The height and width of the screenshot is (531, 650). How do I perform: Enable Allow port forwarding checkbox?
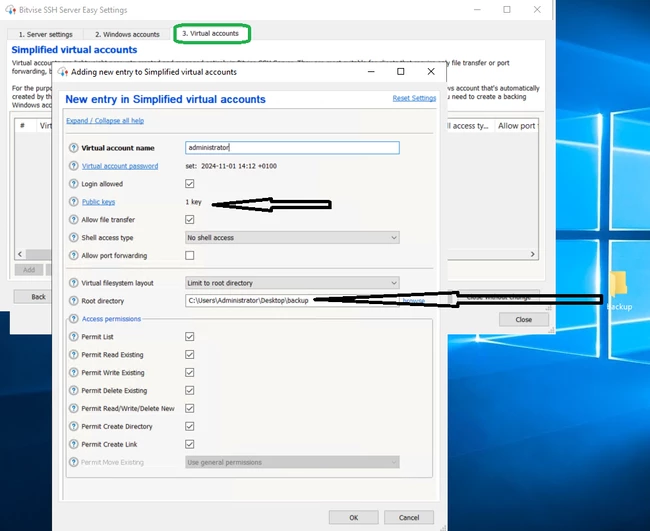pyautogui.click(x=189, y=255)
